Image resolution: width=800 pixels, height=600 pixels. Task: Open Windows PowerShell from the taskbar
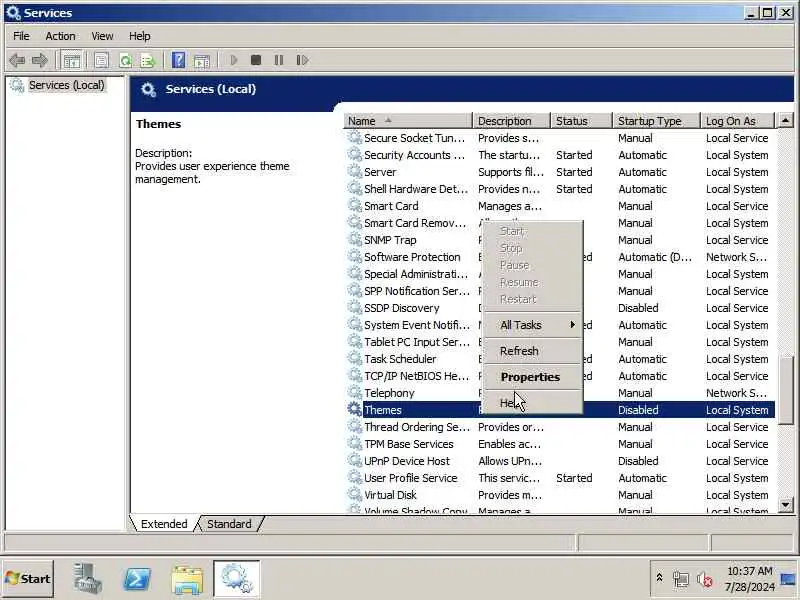click(137, 579)
